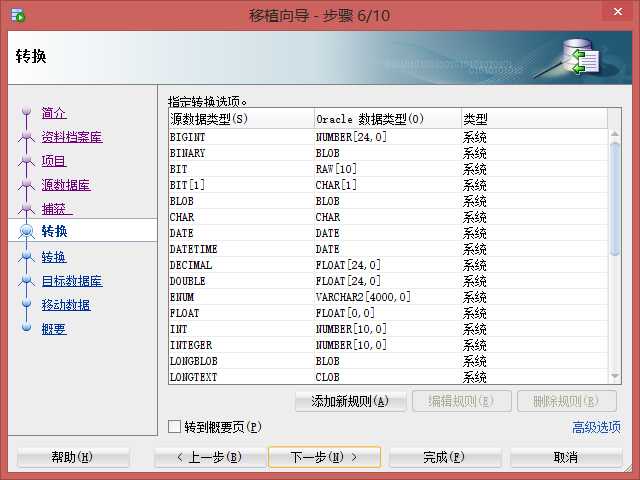
Task: Select the INTEGER row
Action: coord(388,345)
